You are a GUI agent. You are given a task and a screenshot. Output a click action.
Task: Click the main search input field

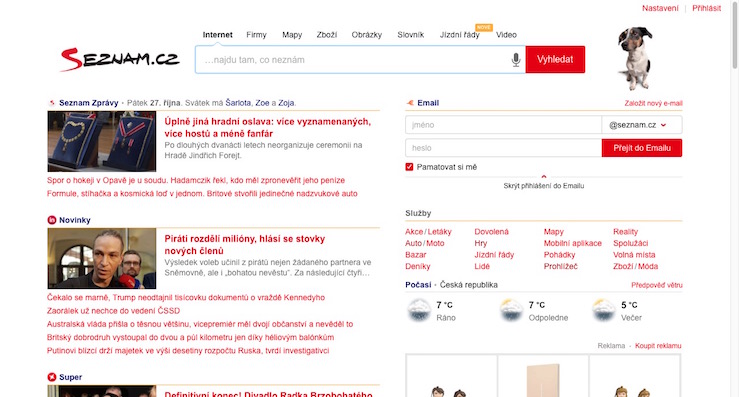[x=353, y=60]
